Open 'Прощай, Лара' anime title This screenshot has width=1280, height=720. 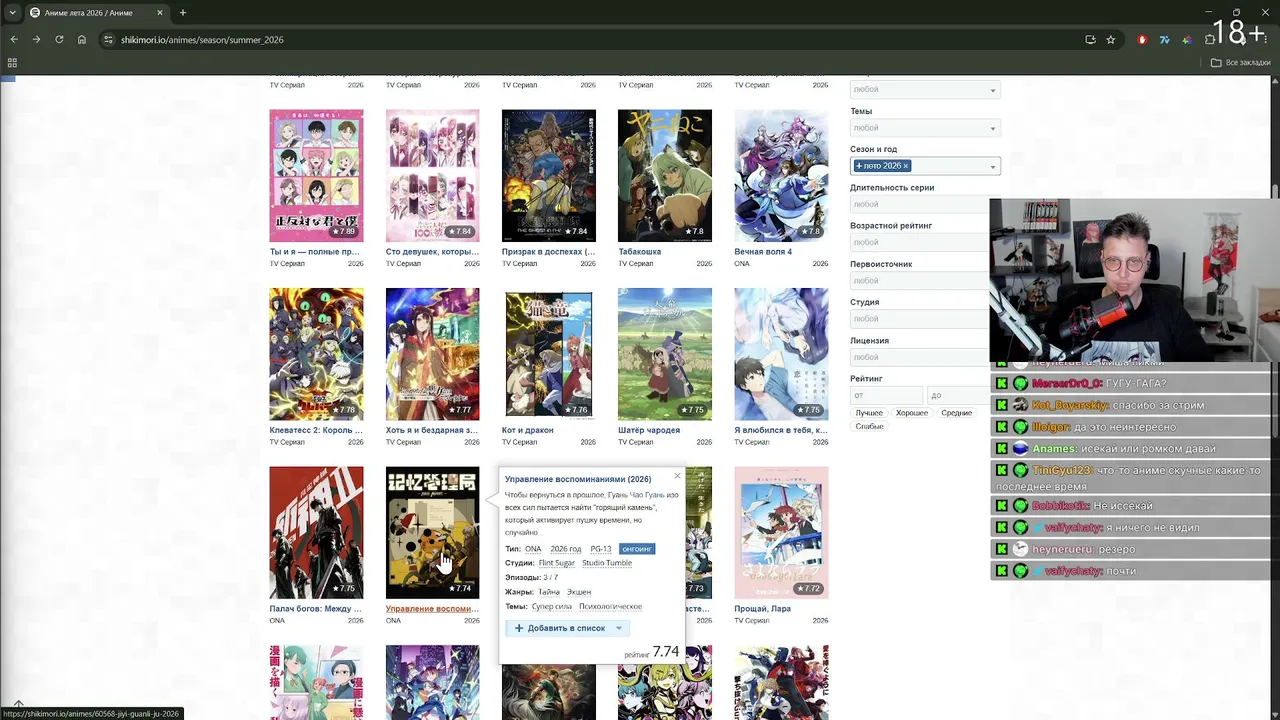(x=763, y=608)
